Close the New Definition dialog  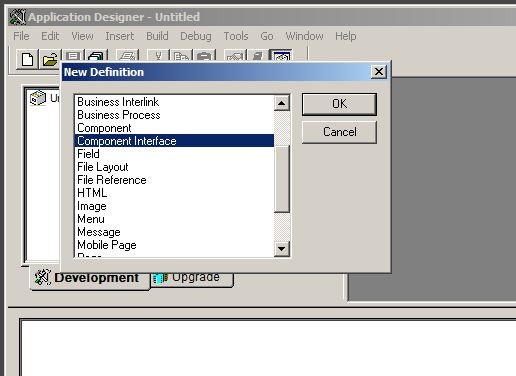(379, 72)
